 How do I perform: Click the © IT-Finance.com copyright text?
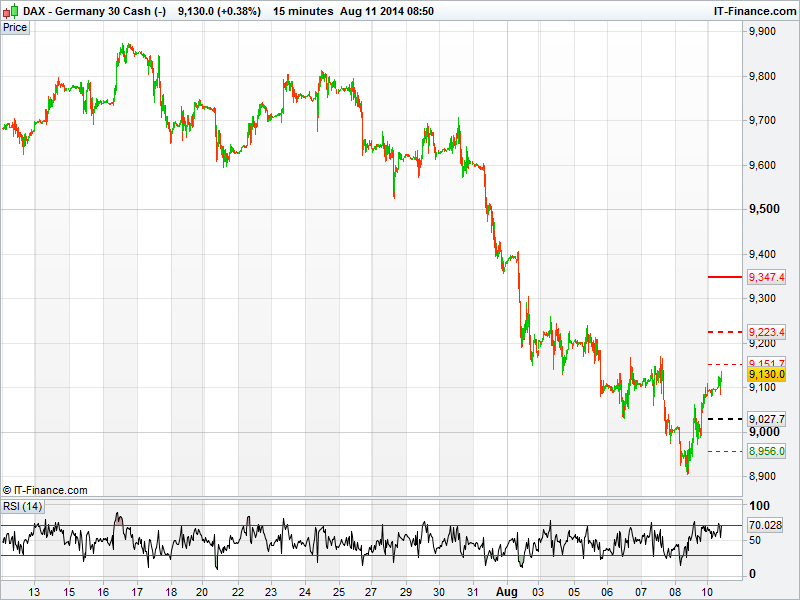tap(45, 490)
